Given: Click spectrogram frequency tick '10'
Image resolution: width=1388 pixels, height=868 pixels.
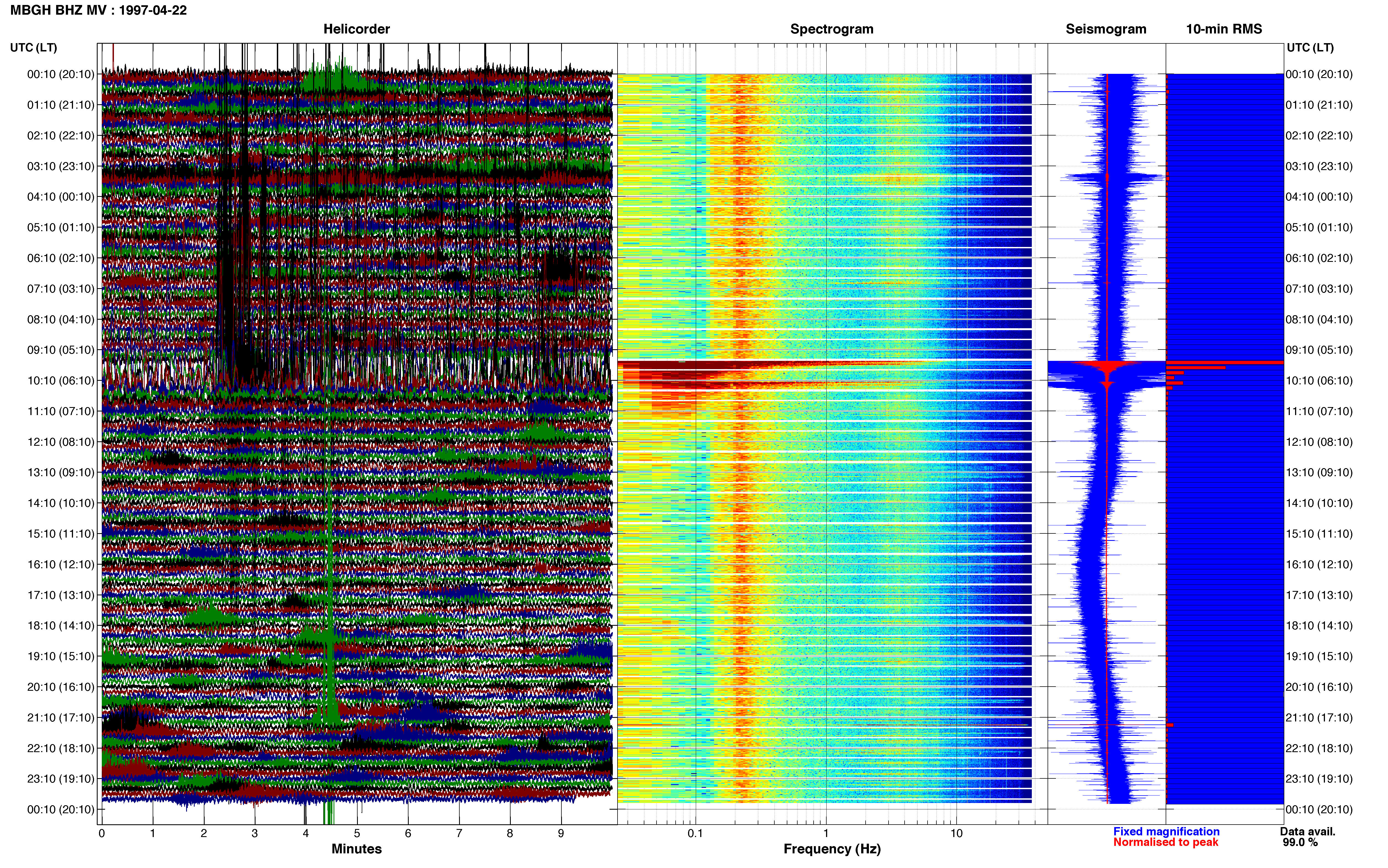Looking at the screenshot, I should pyautogui.click(x=956, y=833).
